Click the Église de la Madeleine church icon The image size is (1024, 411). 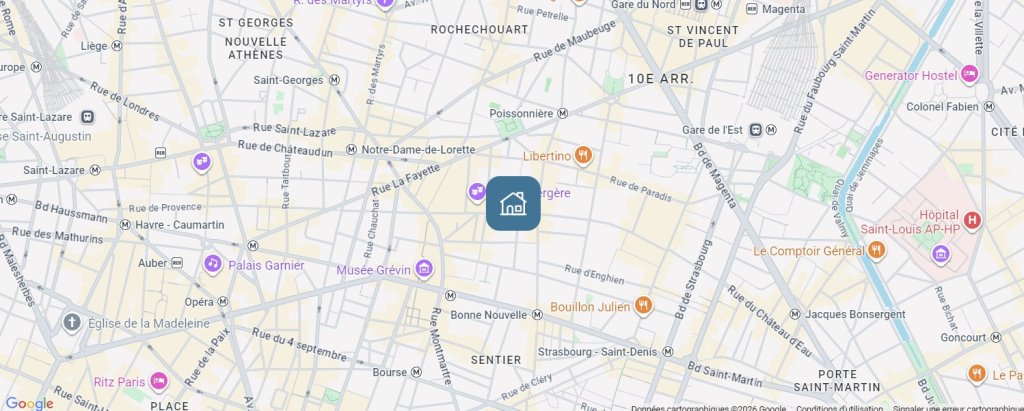point(72,322)
